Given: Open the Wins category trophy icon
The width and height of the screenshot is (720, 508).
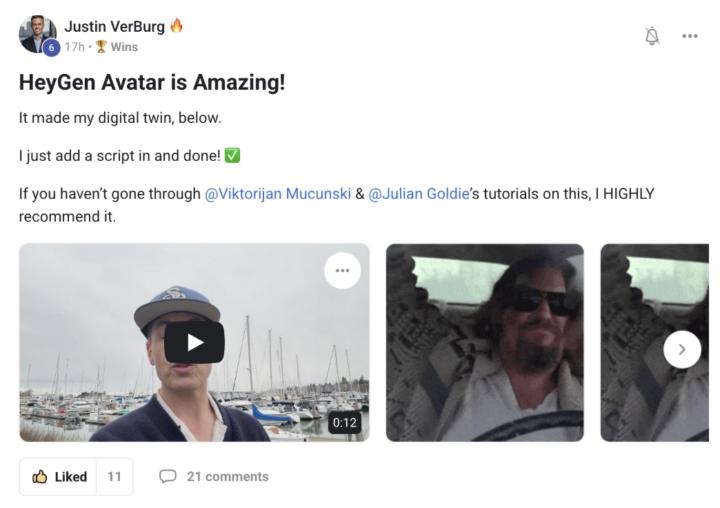Looking at the screenshot, I should point(101,47).
